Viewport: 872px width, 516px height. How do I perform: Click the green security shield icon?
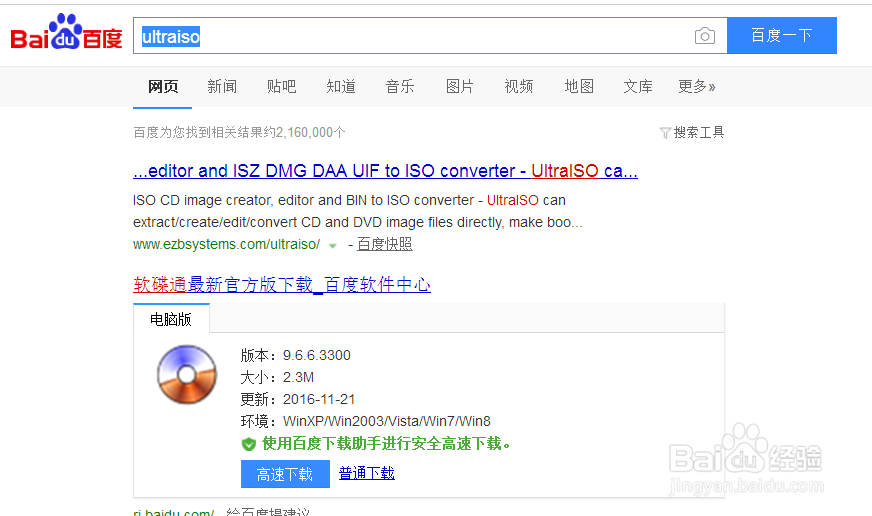click(249, 444)
